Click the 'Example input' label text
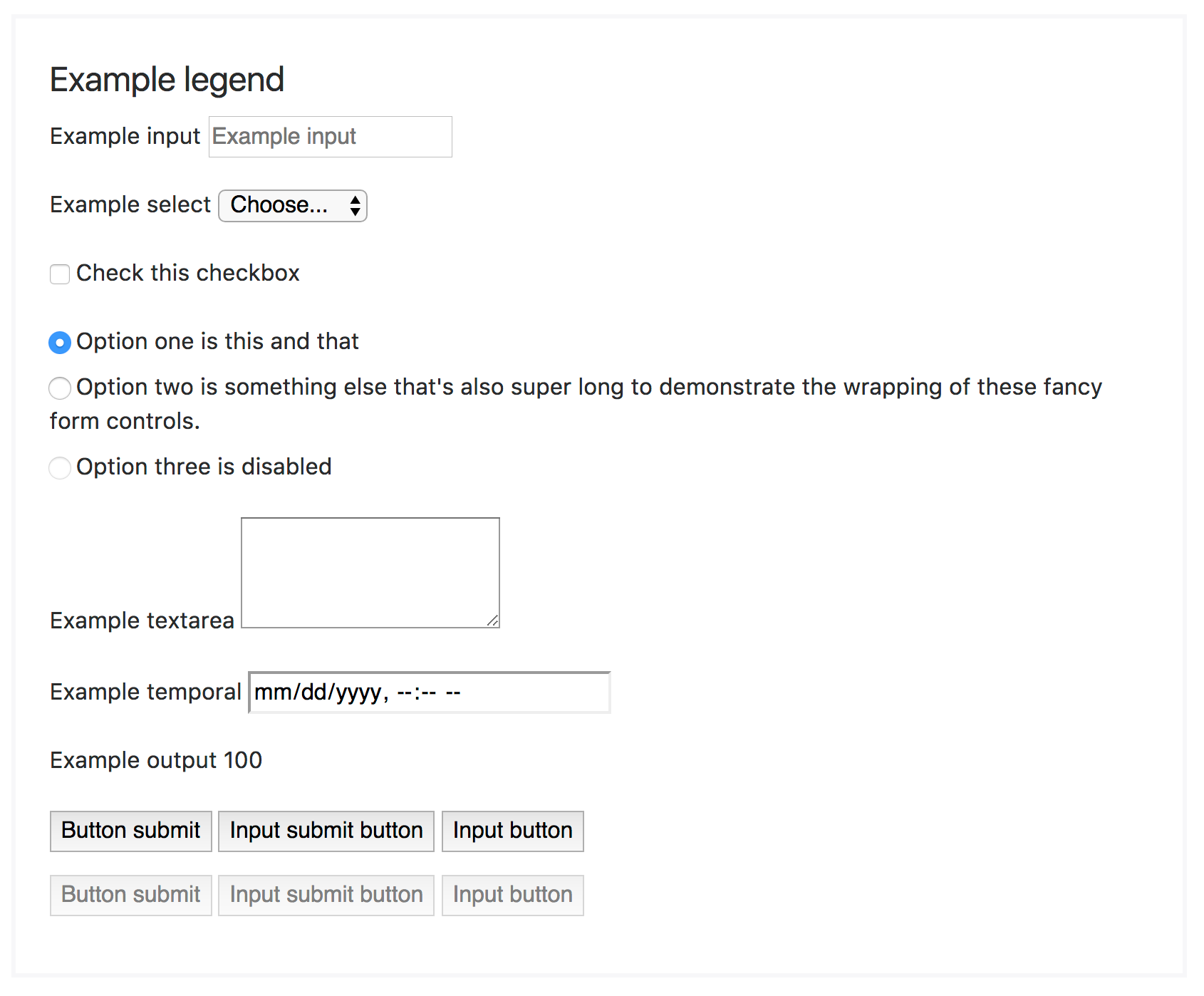Image resolution: width=1204 pixels, height=996 pixels. [x=125, y=137]
